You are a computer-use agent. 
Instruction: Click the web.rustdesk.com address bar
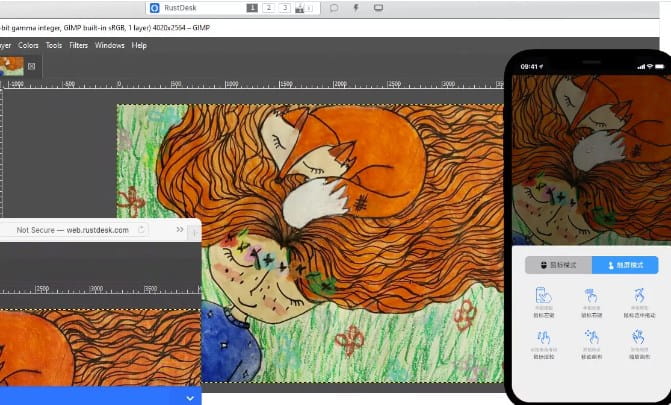(74, 230)
